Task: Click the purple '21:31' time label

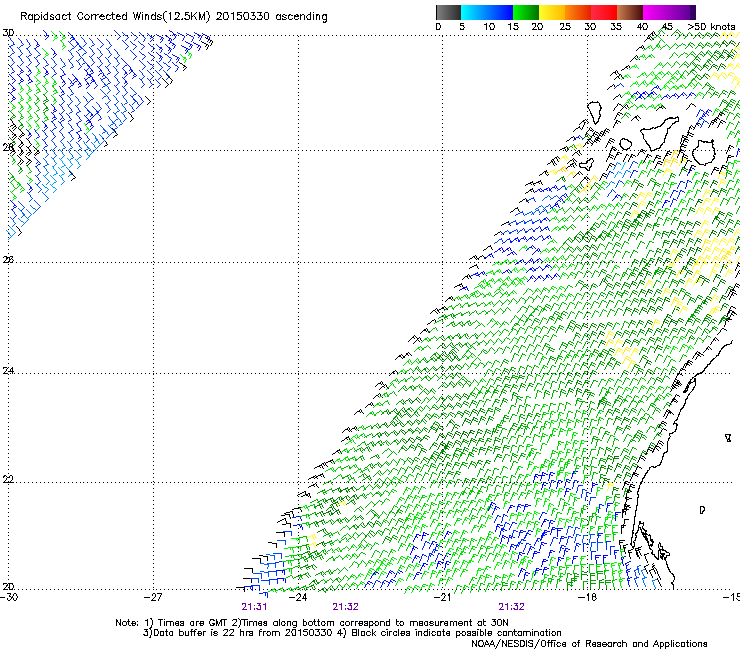Action: [254, 607]
